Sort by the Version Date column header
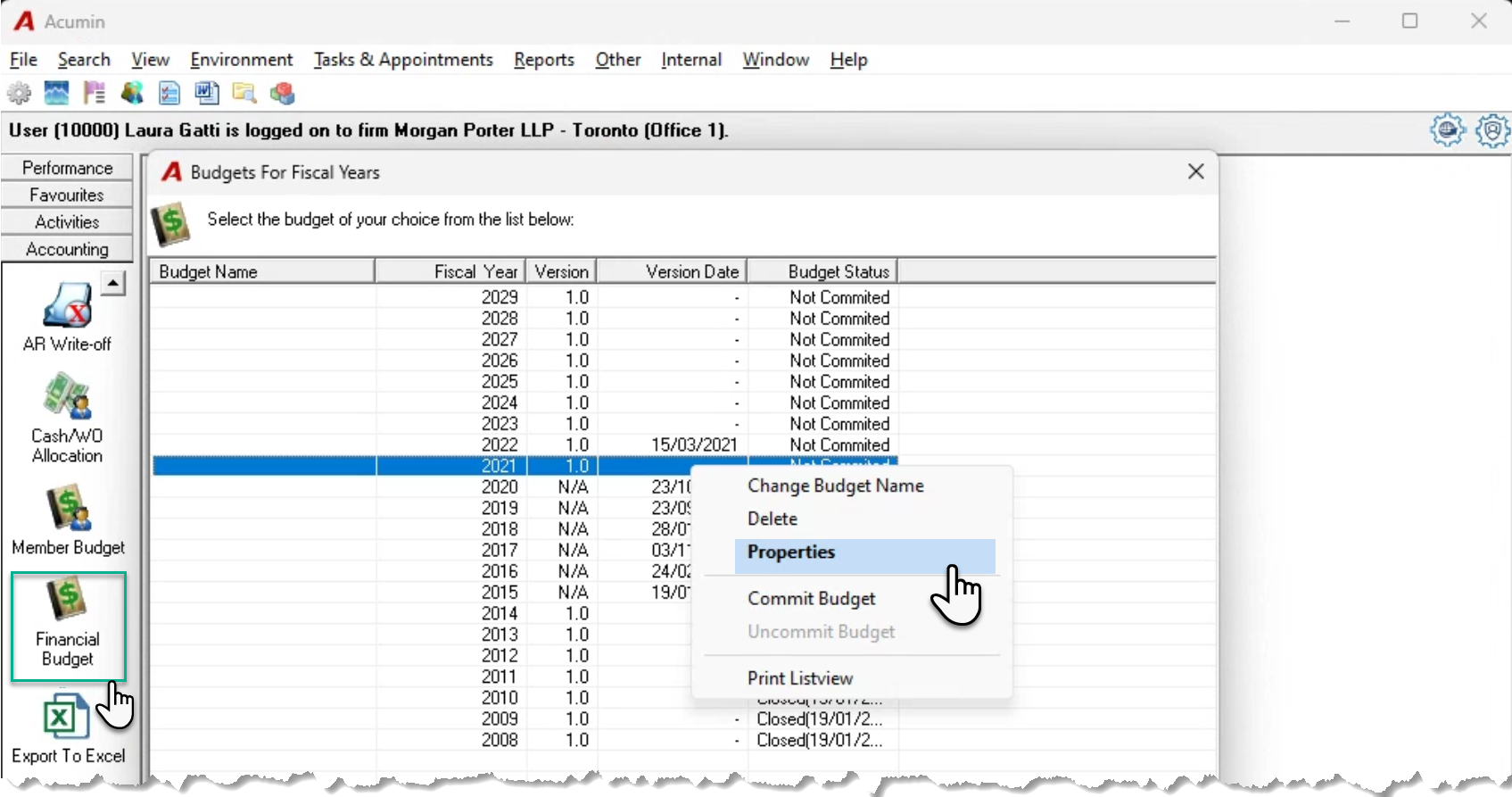The width and height of the screenshot is (1512, 797). click(672, 271)
